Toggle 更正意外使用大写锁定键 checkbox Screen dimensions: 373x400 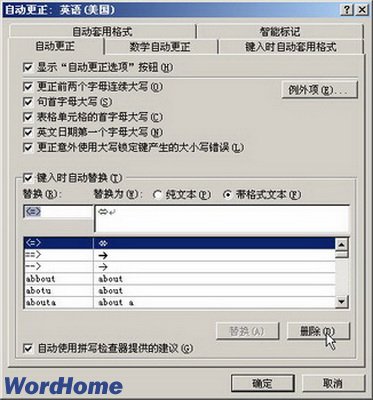click(28, 147)
